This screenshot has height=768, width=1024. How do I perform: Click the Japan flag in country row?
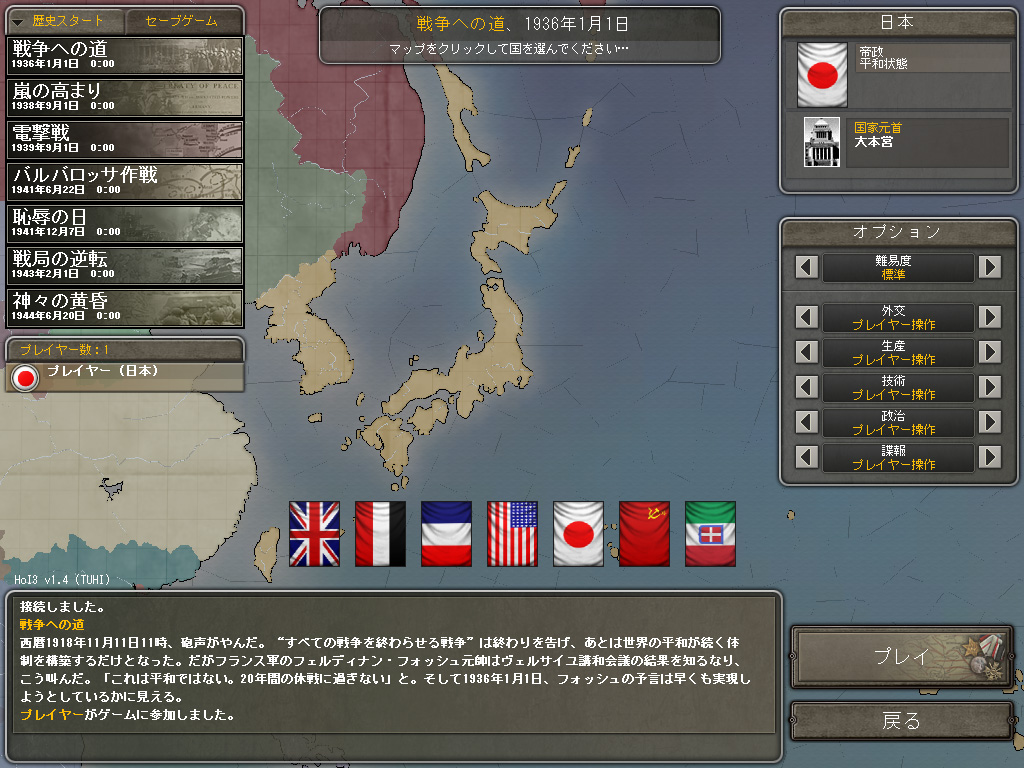tap(578, 534)
